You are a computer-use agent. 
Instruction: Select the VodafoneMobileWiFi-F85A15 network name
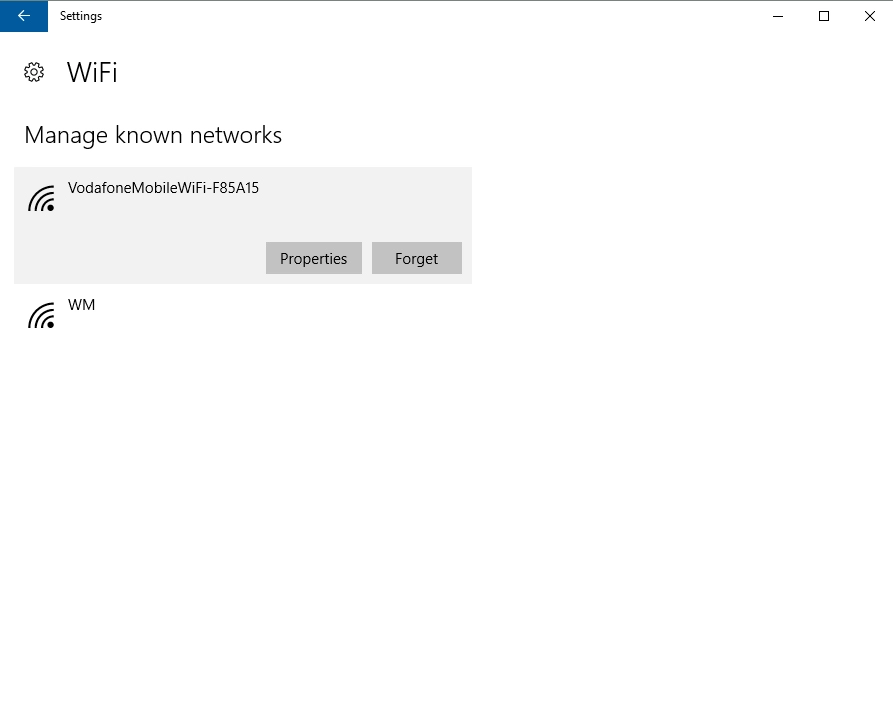[163, 188]
